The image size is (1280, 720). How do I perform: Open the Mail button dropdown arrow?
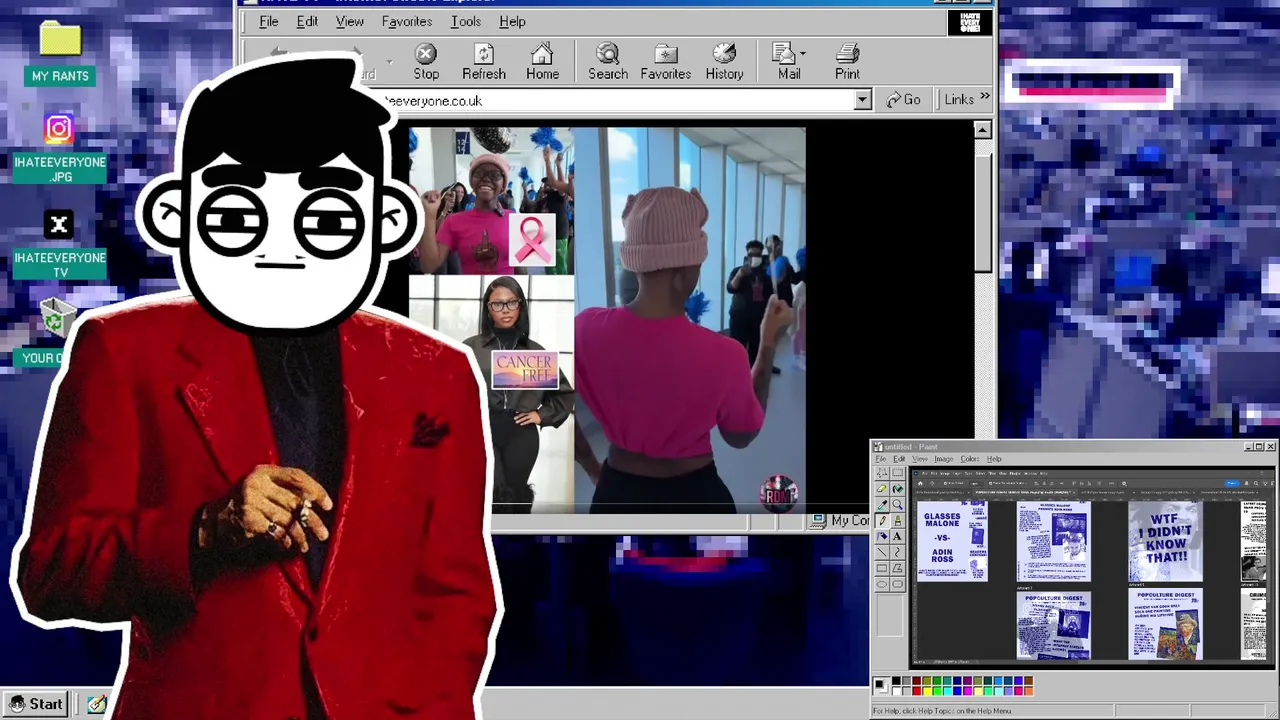803,53
